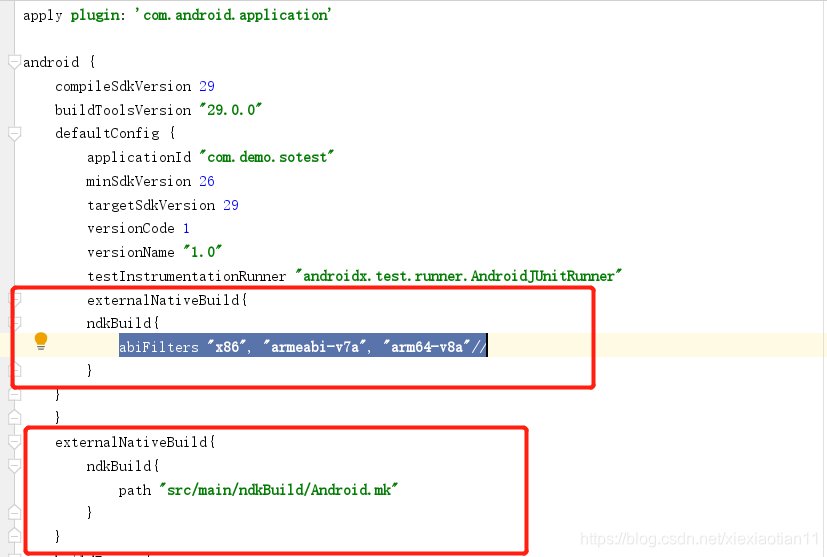Collapse the android block fold marker
827x557 pixels.
pyautogui.click(x=14, y=62)
